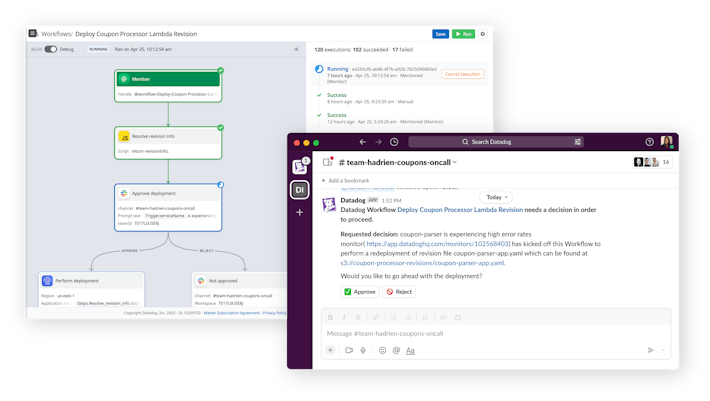The image size is (710, 401).
Task: Click the video clip camera icon
Action: pyautogui.click(x=349, y=350)
